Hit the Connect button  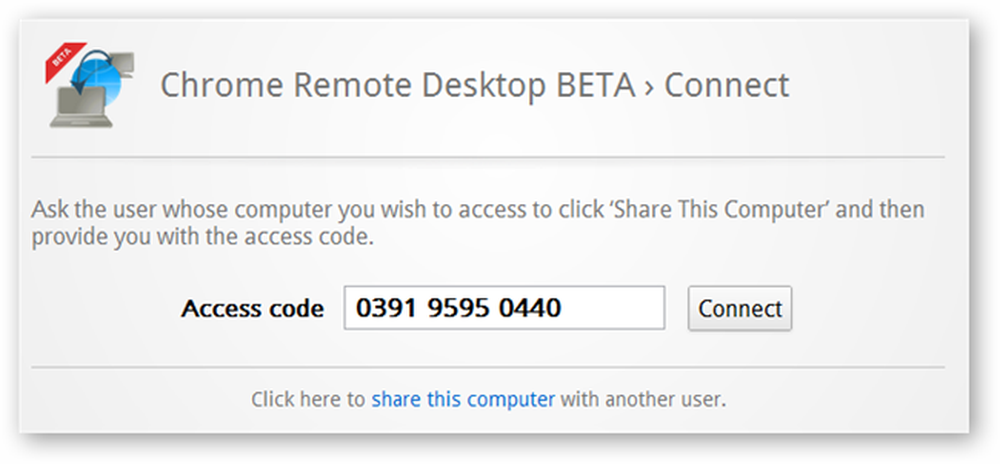(x=740, y=308)
